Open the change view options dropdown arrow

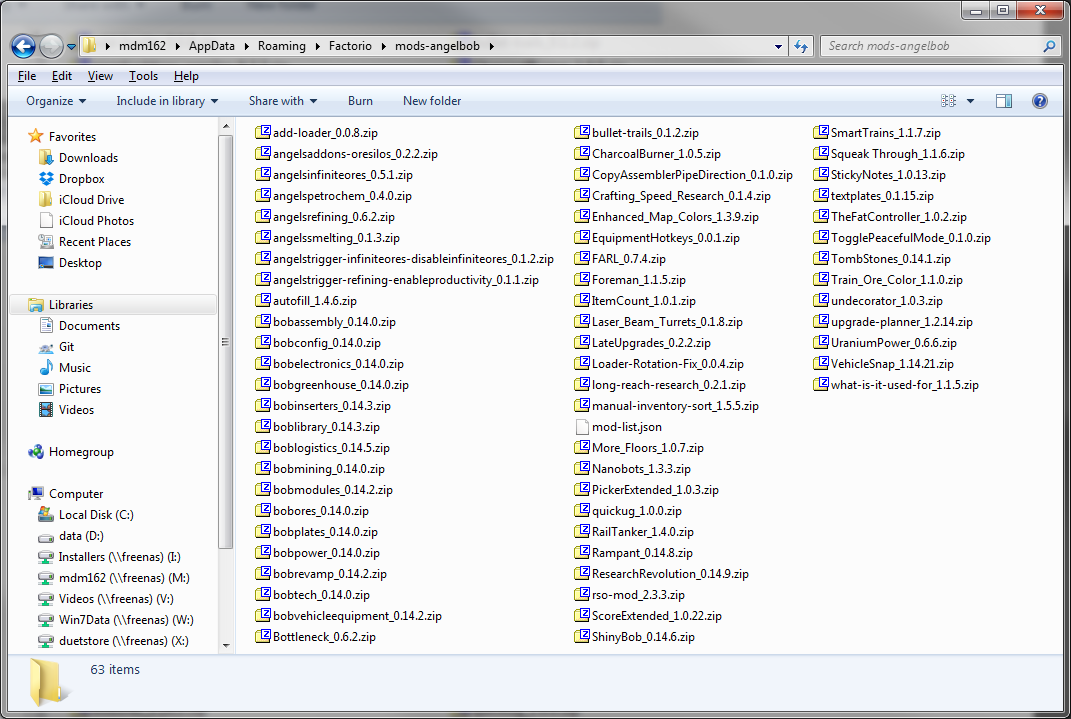click(970, 101)
